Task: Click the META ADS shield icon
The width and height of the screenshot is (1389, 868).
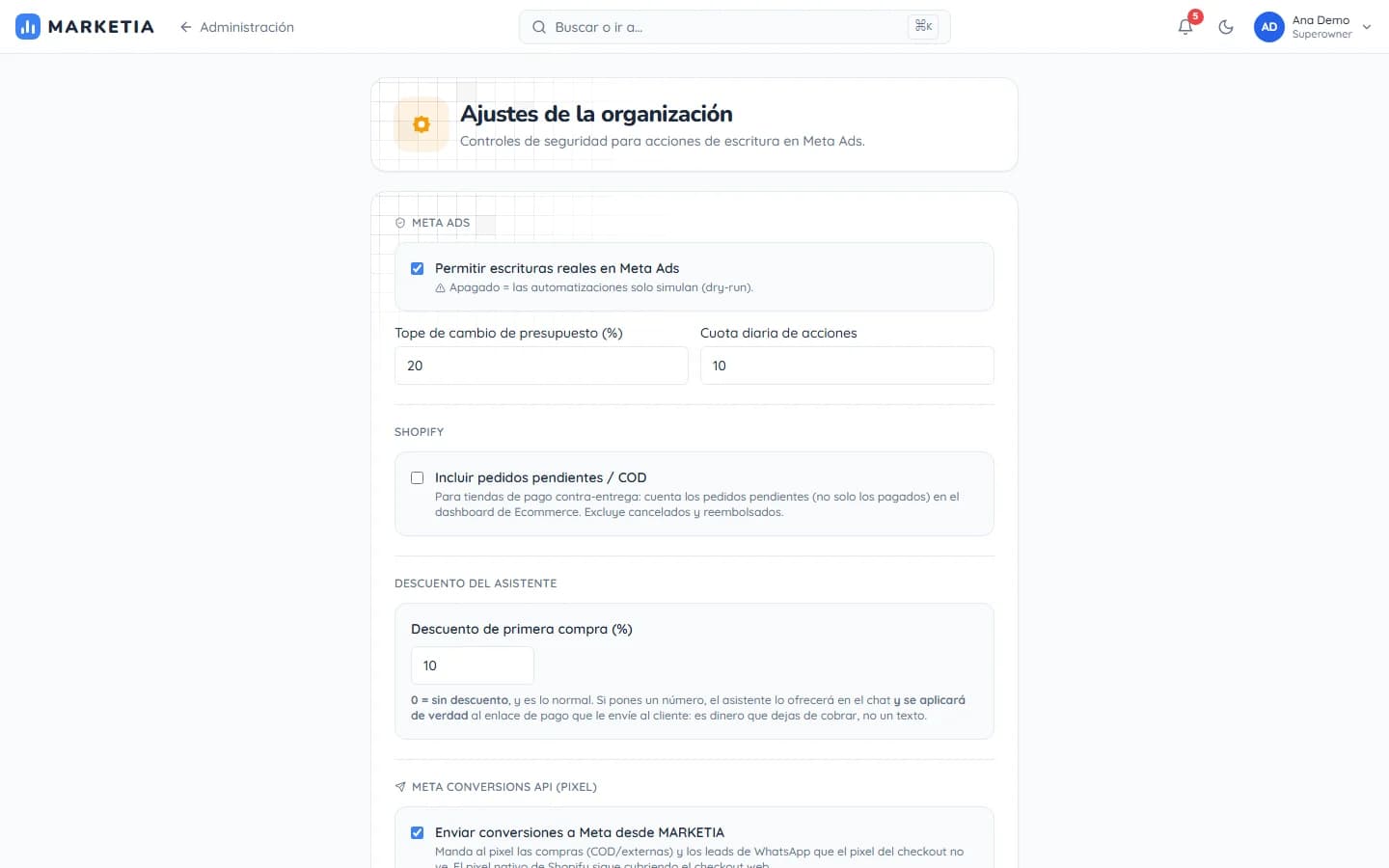Action: [400, 223]
